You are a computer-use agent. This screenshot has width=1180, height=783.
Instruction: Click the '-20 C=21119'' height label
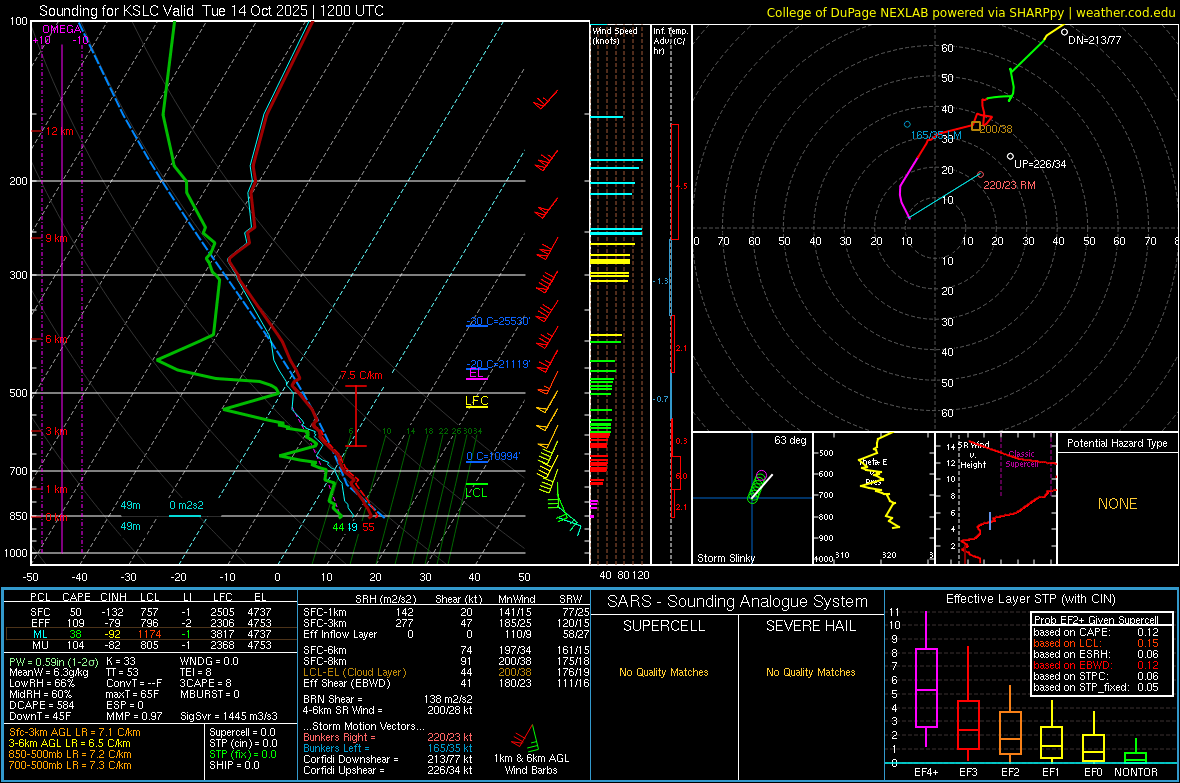click(498, 364)
